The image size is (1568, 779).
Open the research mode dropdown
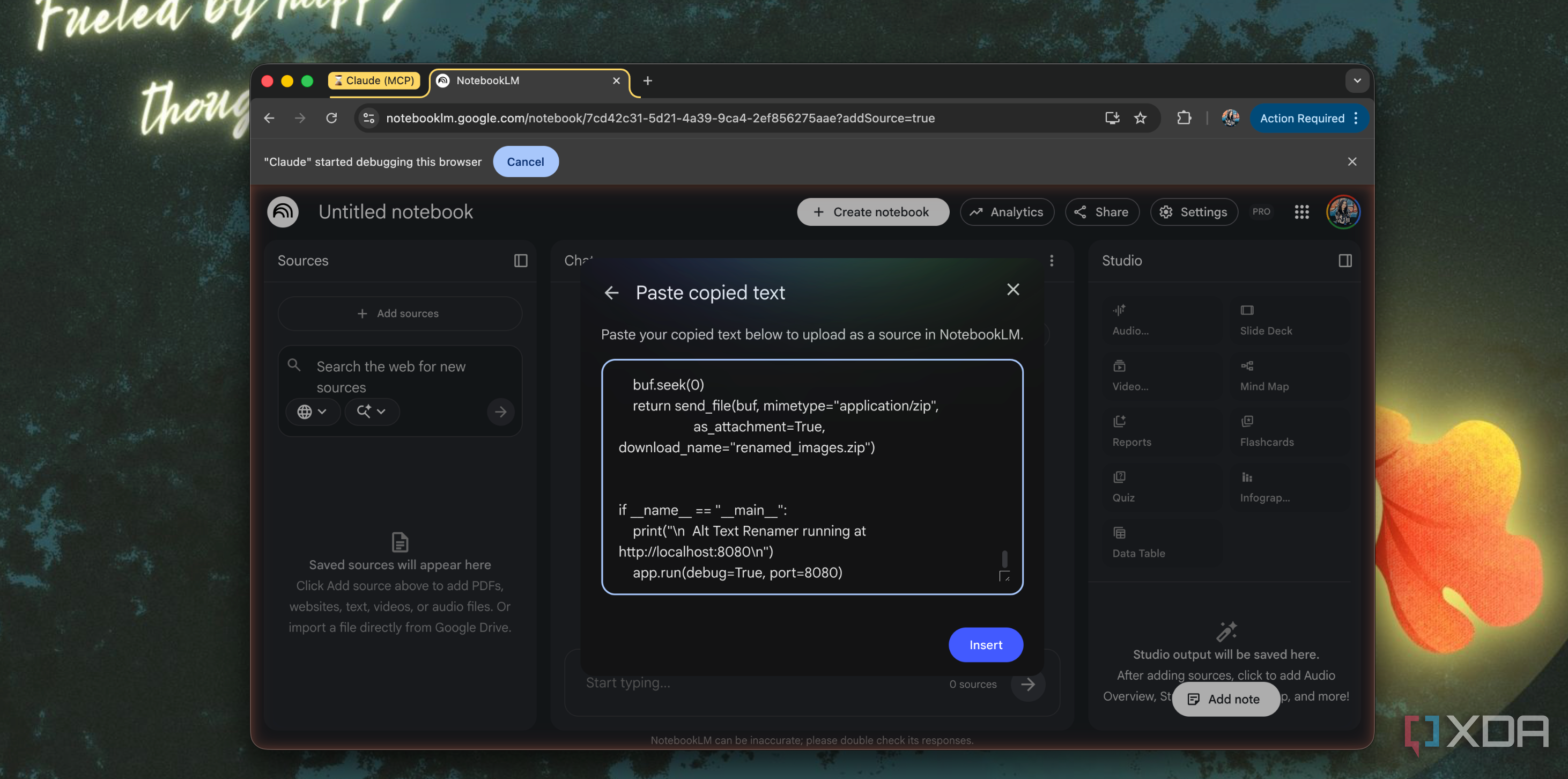click(x=372, y=411)
